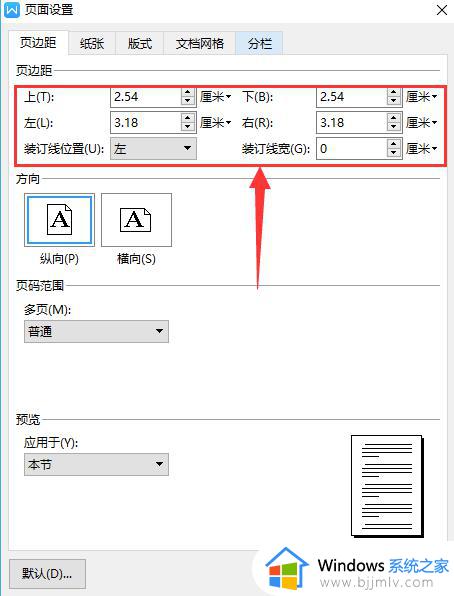Viewport: 454px width, 596px height.
Task: Open the 版式 tab
Action: pos(140,44)
